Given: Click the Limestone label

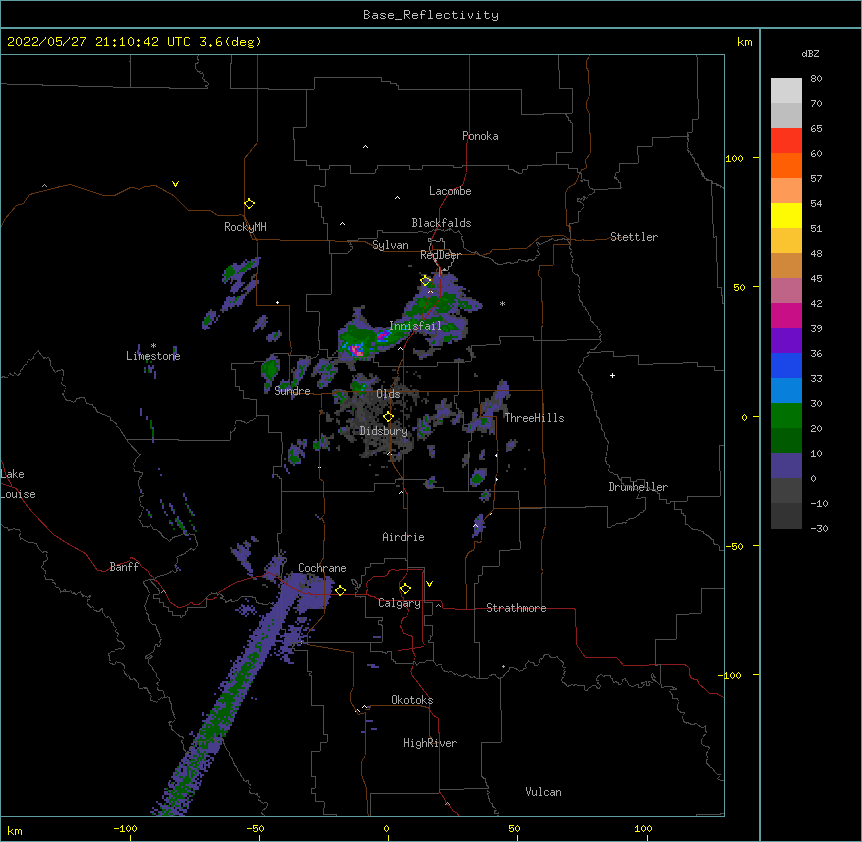Looking at the screenshot, I should click(153, 356).
